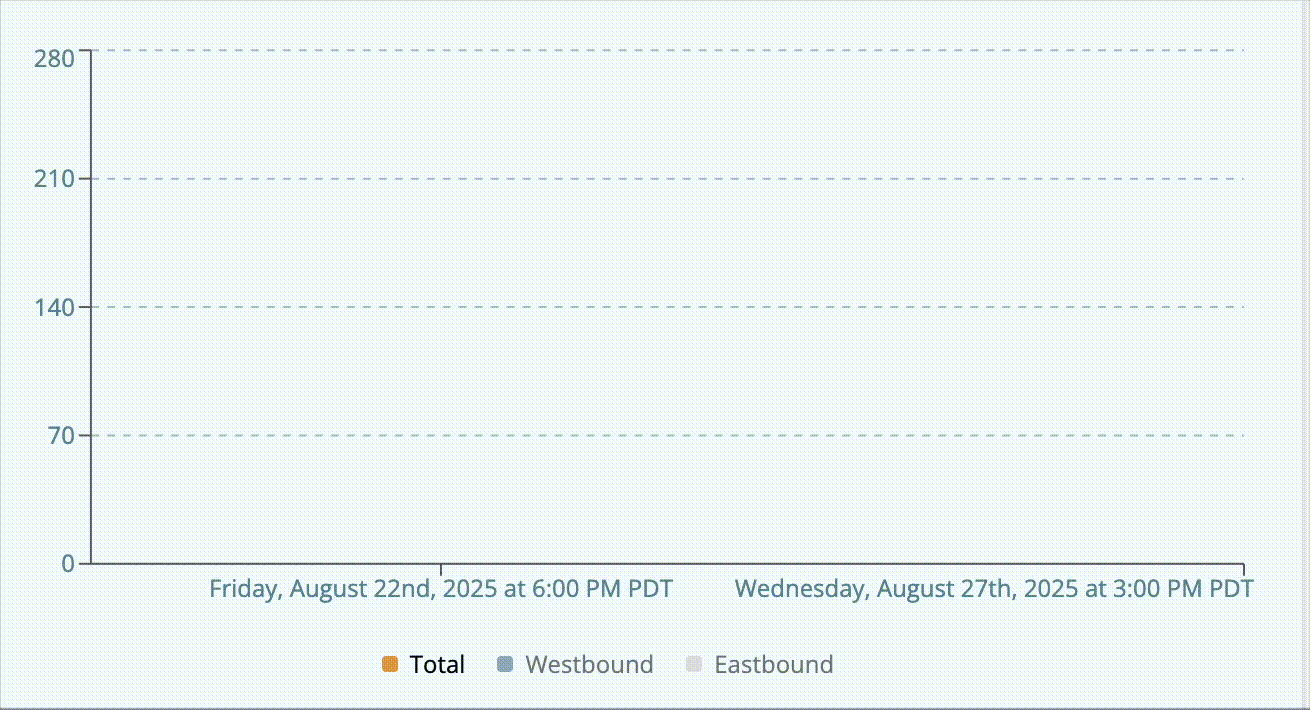Select the 140 y-axis label
Image resolution: width=1310 pixels, height=710 pixels.
click(54, 307)
